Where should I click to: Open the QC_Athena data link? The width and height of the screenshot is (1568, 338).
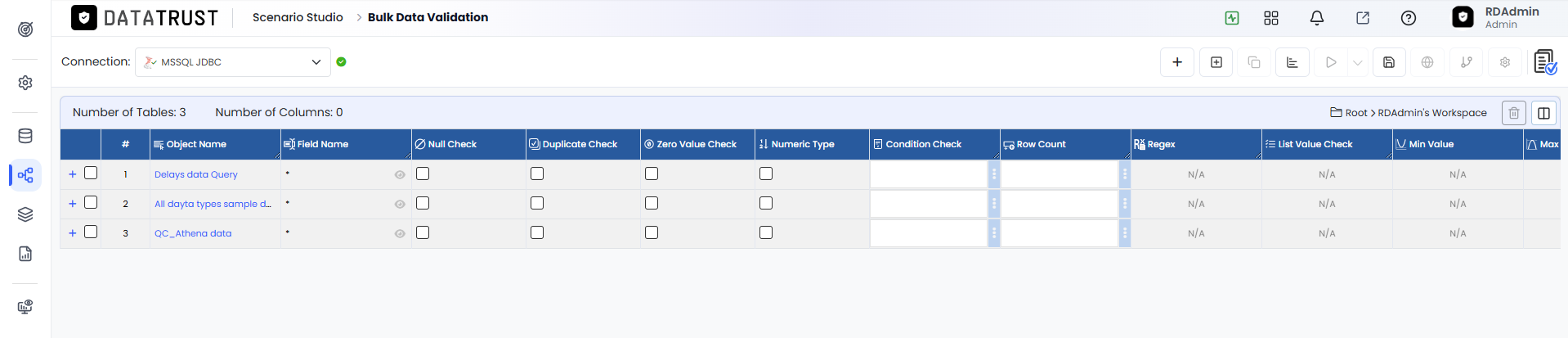coord(193,233)
